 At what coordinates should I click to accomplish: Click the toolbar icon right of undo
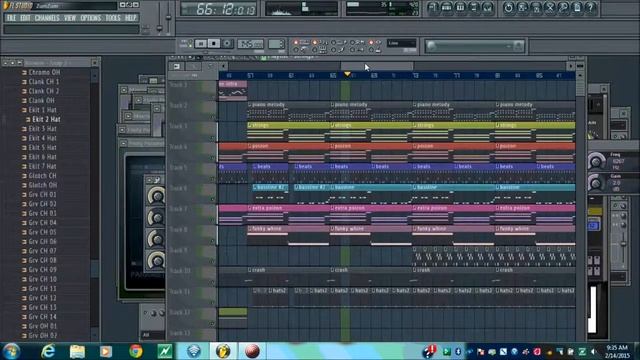pos(522,8)
